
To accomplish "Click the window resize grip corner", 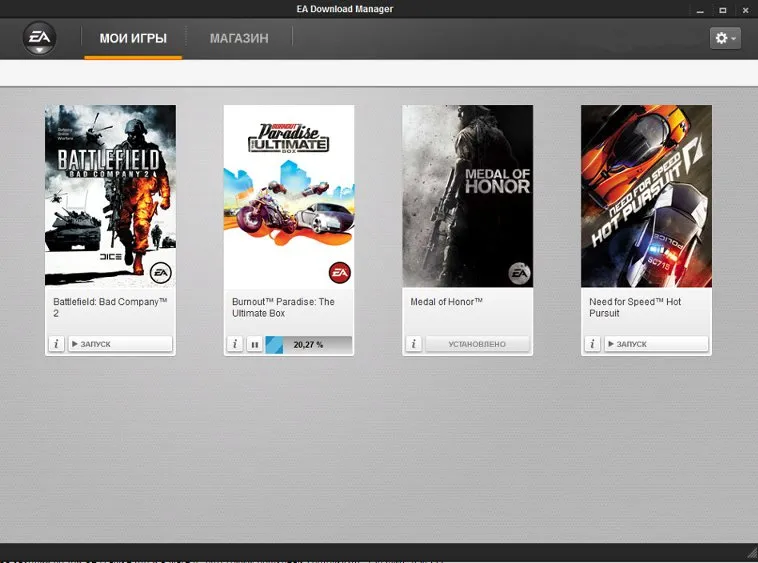I will (751, 553).
